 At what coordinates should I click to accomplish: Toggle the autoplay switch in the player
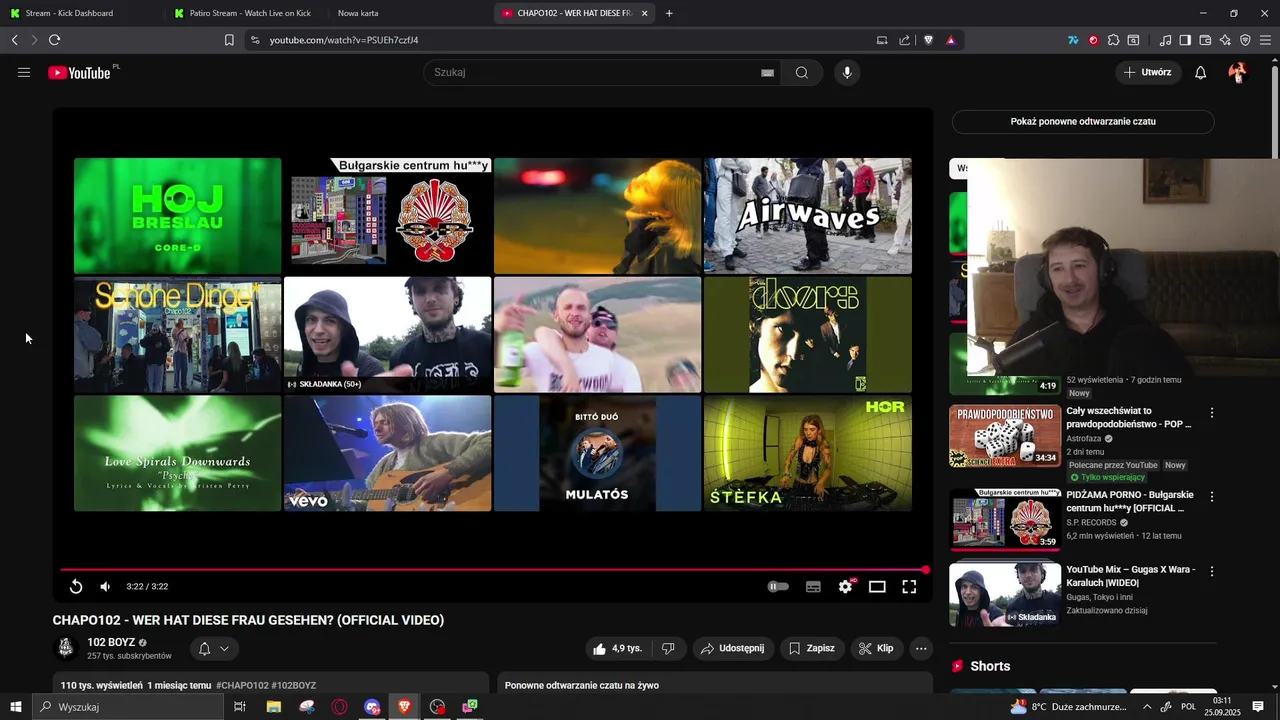click(x=778, y=586)
